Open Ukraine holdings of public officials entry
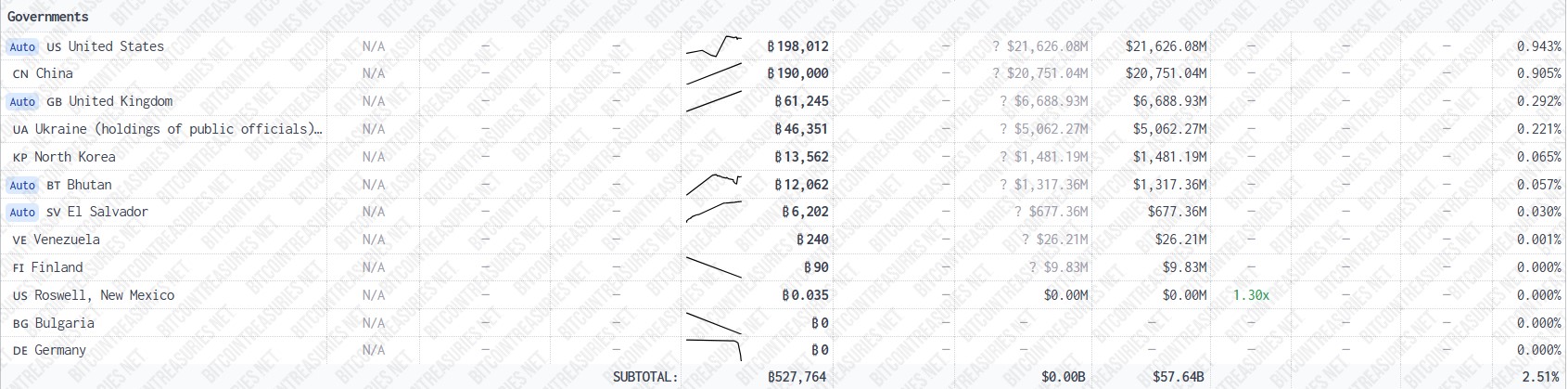This screenshot has width=1568, height=389. pyautogui.click(x=178, y=129)
